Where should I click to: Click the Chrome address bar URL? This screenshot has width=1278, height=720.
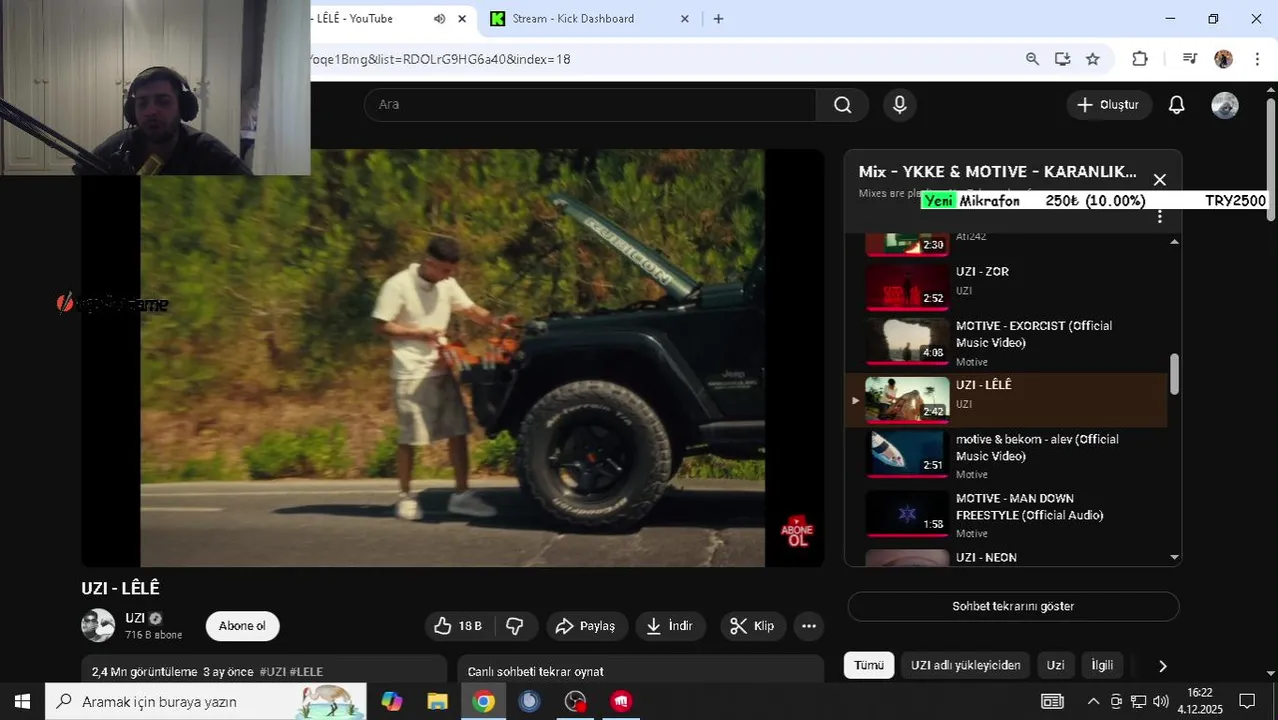(x=440, y=59)
